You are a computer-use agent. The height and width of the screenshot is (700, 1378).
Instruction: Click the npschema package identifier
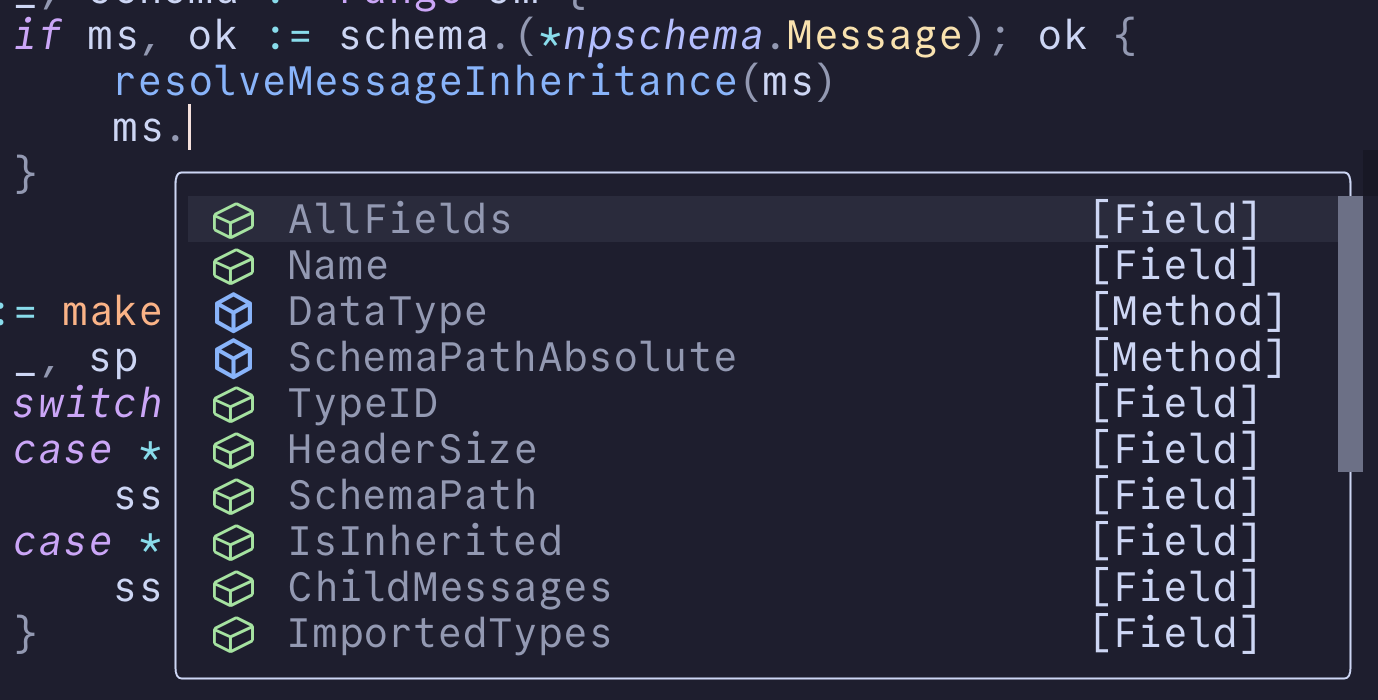click(x=664, y=36)
